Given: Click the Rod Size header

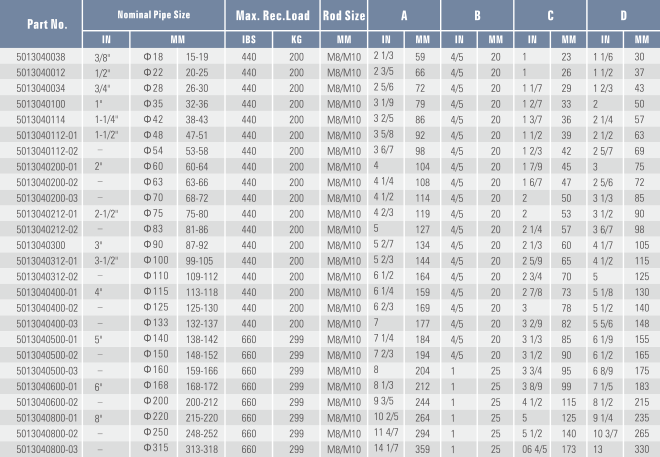Looking at the screenshot, I should coord(344,15).
